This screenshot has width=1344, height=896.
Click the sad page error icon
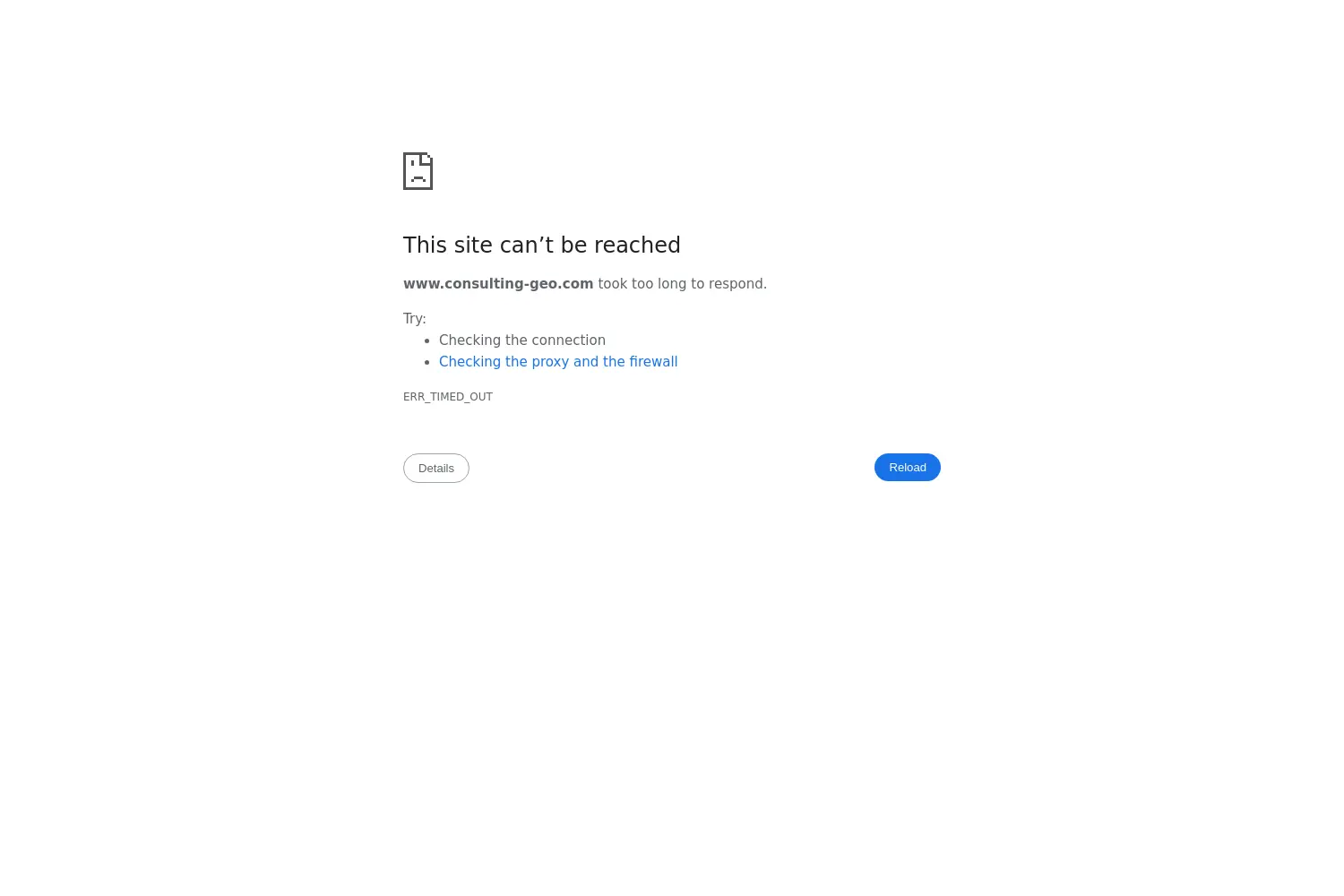coord(418,171)
